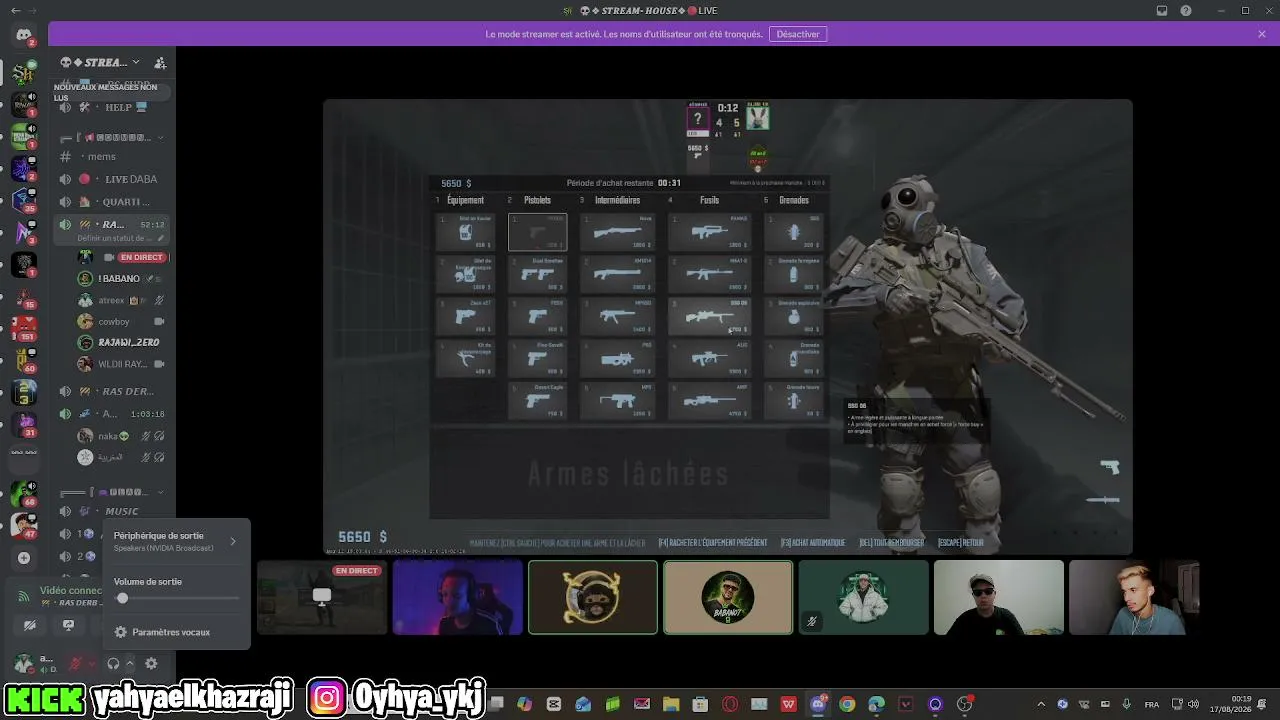Click Désactiver to turn off streamer mode

coord(798,34)
